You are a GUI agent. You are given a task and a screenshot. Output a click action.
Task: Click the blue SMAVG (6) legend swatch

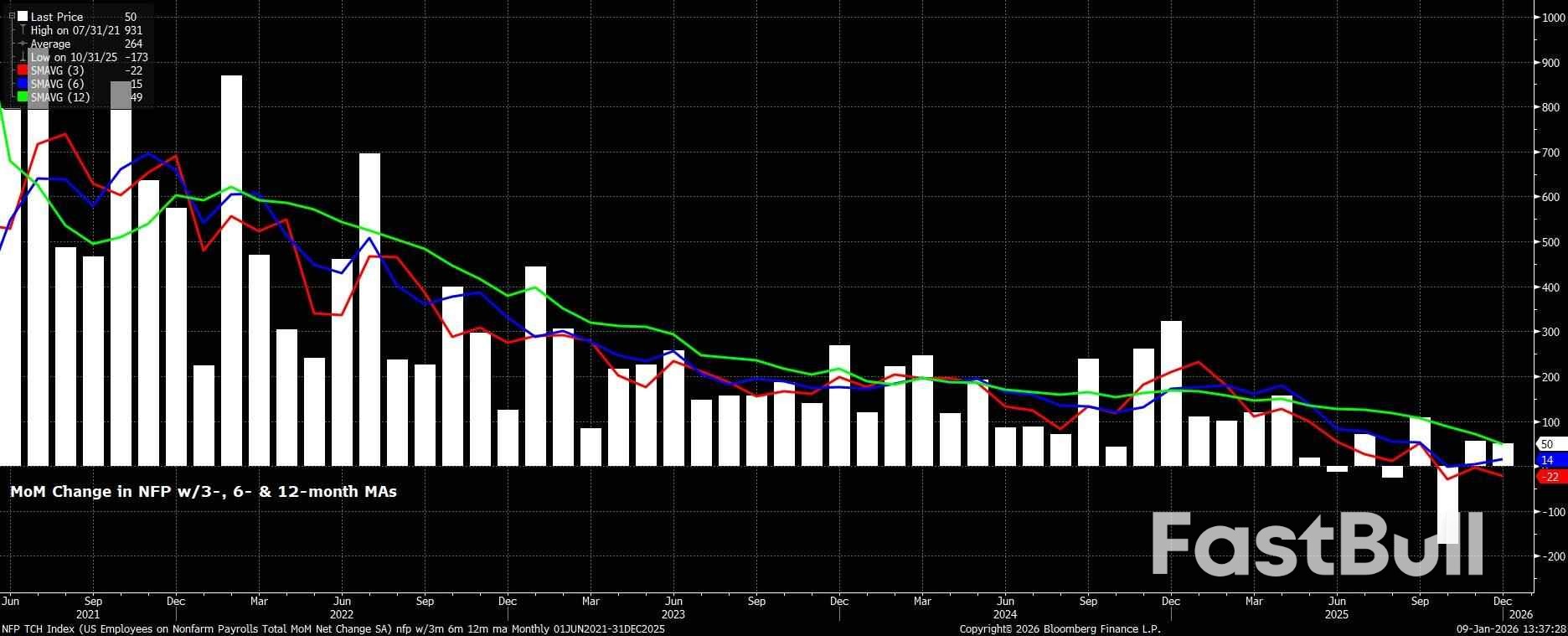click(x=23, y=84)
